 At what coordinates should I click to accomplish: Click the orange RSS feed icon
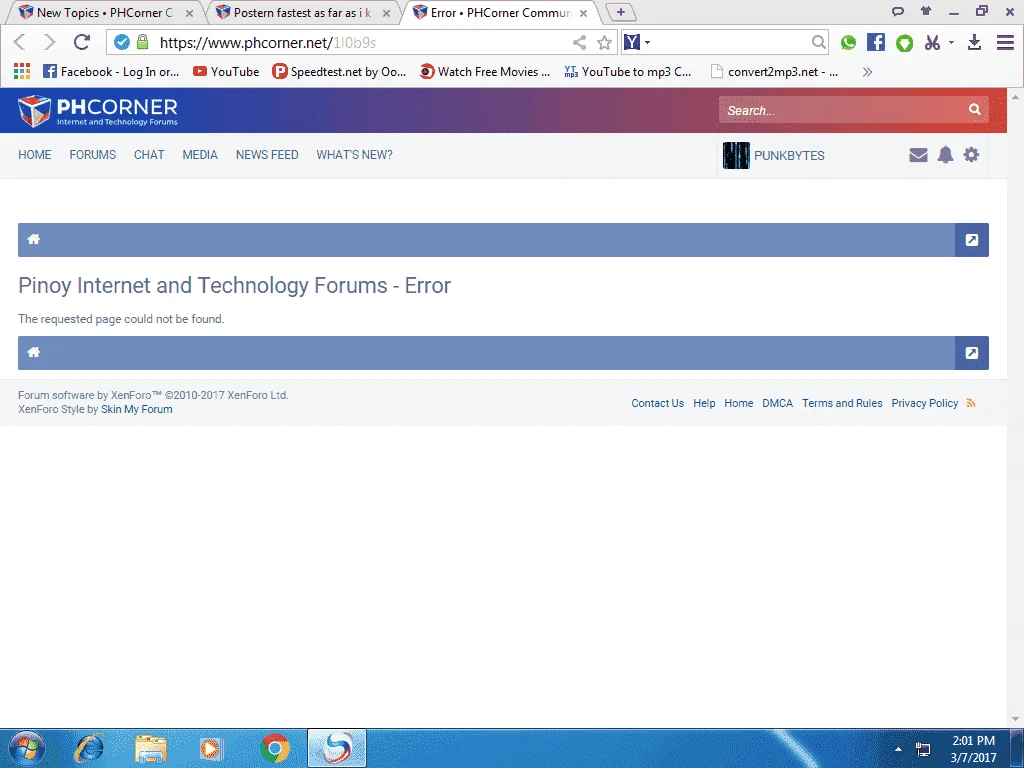click(971, 403)
